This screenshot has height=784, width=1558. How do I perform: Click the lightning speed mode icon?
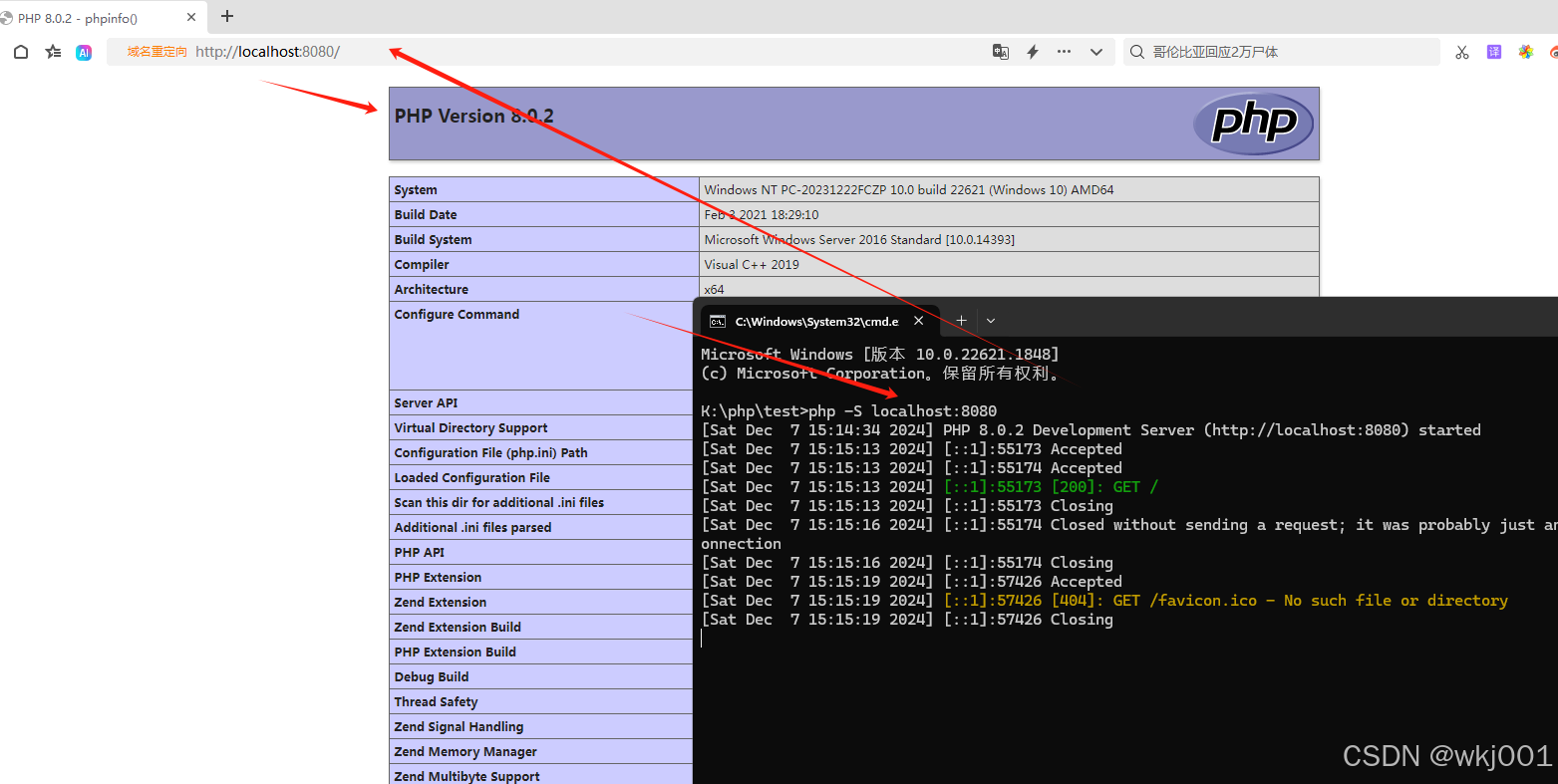[x=1033, y=52]
